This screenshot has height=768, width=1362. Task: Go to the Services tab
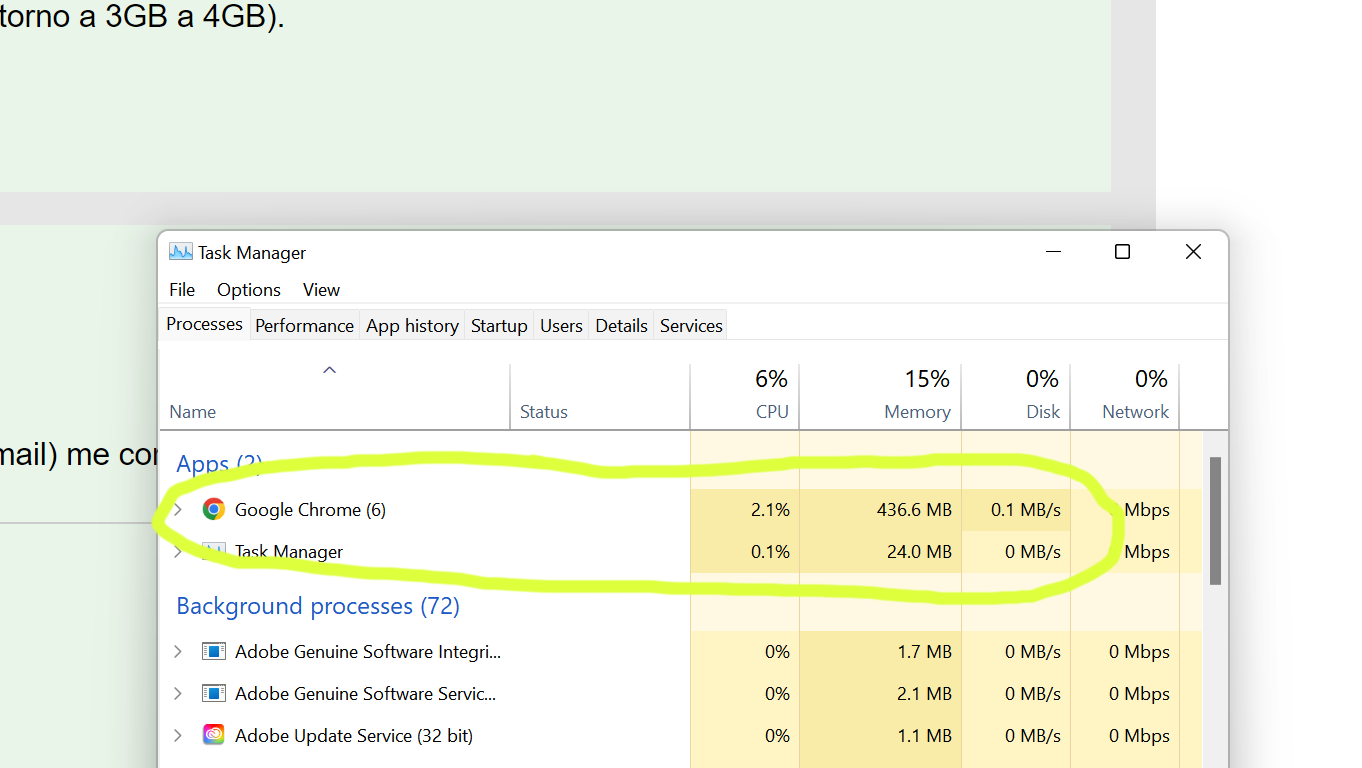coord(691,326)
